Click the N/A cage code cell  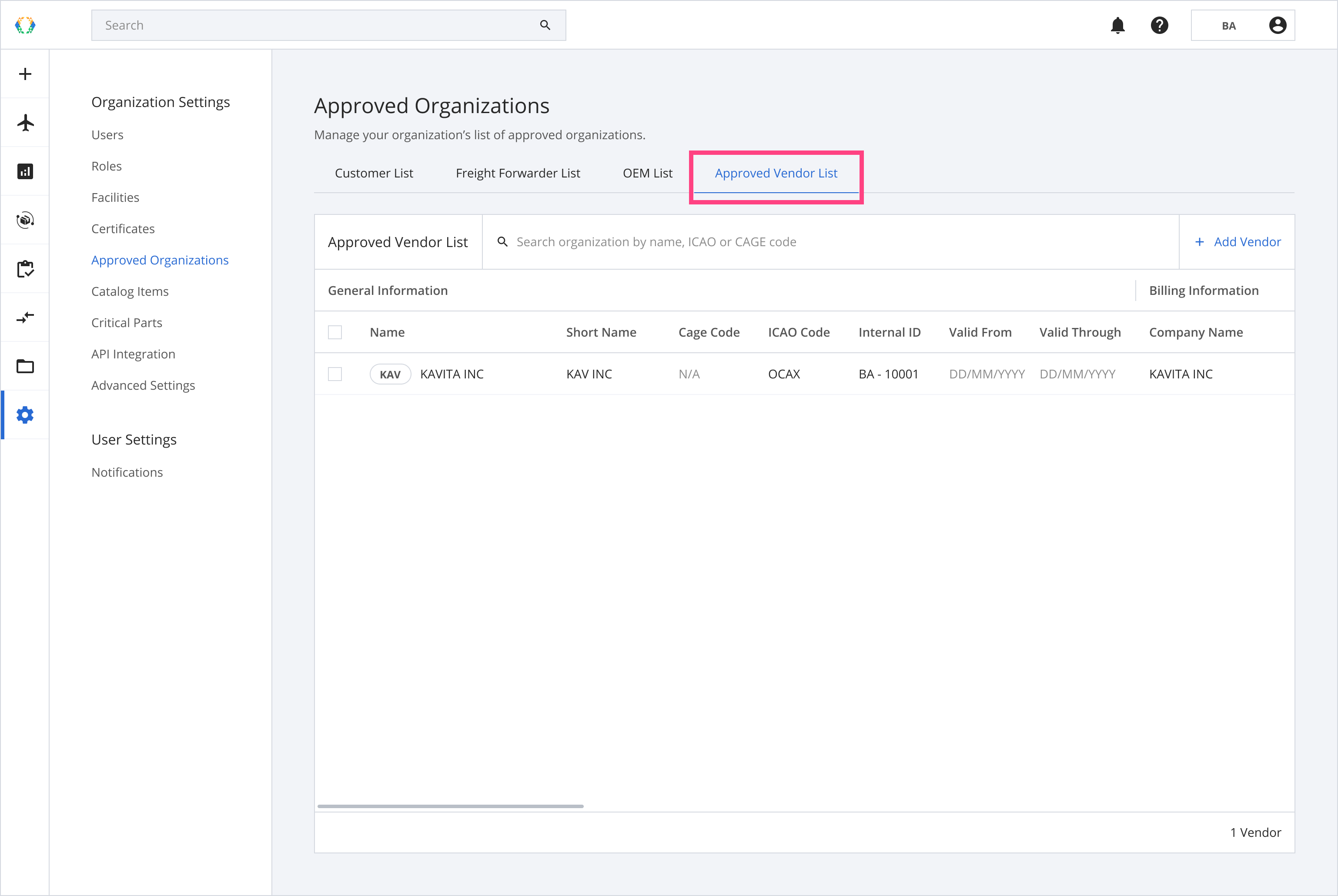click(x=689, y=374)
